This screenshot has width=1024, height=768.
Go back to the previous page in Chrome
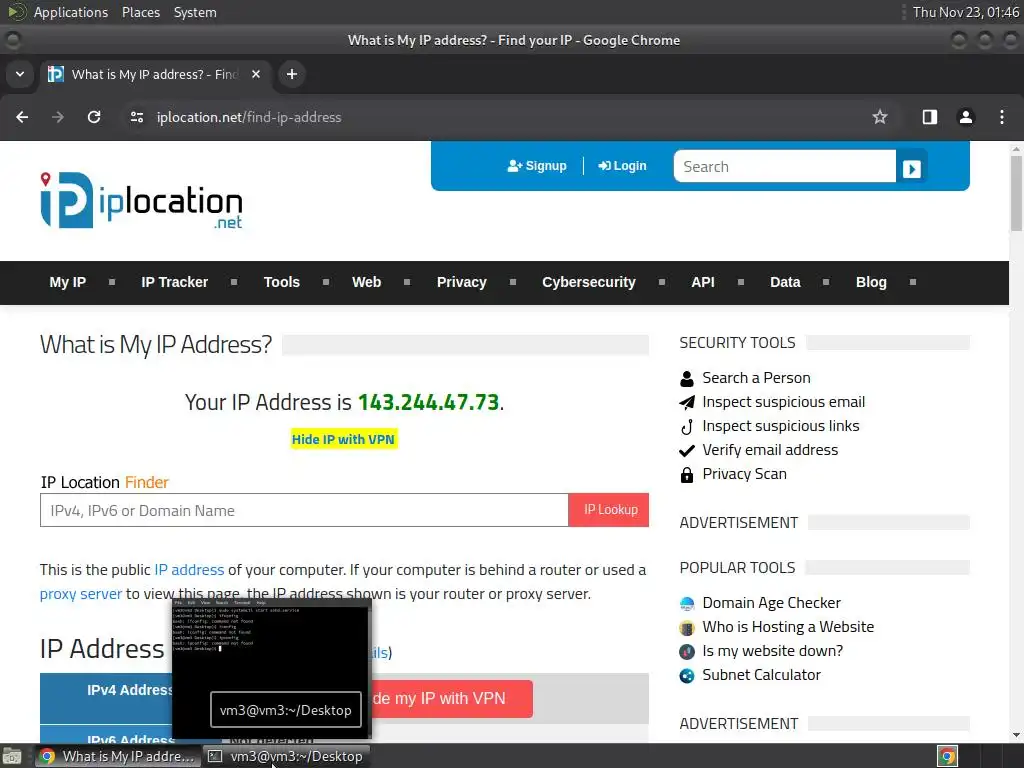pos(22,117)
